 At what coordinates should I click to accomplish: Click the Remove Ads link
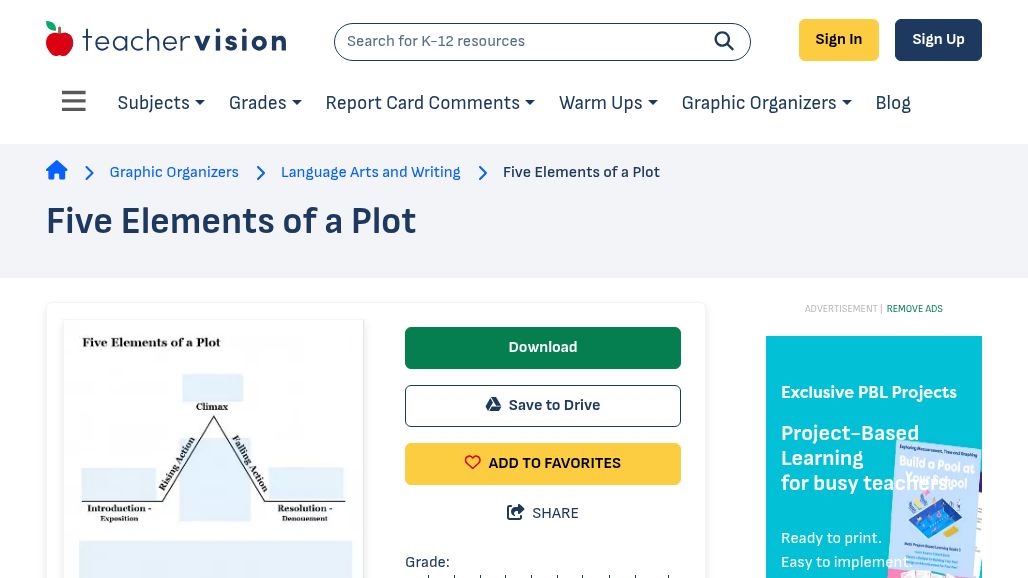pos(914,309)
